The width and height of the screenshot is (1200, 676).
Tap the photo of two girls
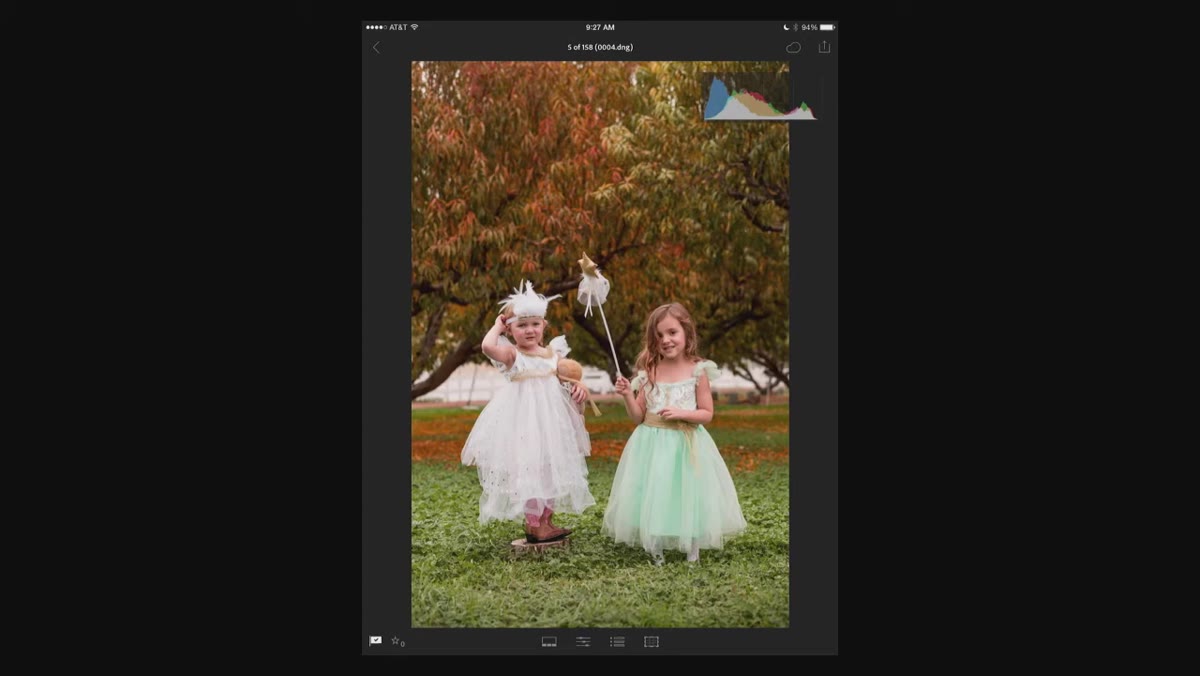(600, 344)
